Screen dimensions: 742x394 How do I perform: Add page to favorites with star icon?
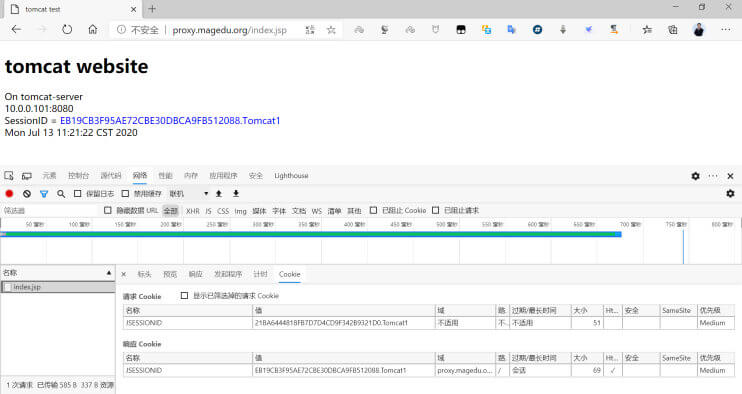[331, 30]
